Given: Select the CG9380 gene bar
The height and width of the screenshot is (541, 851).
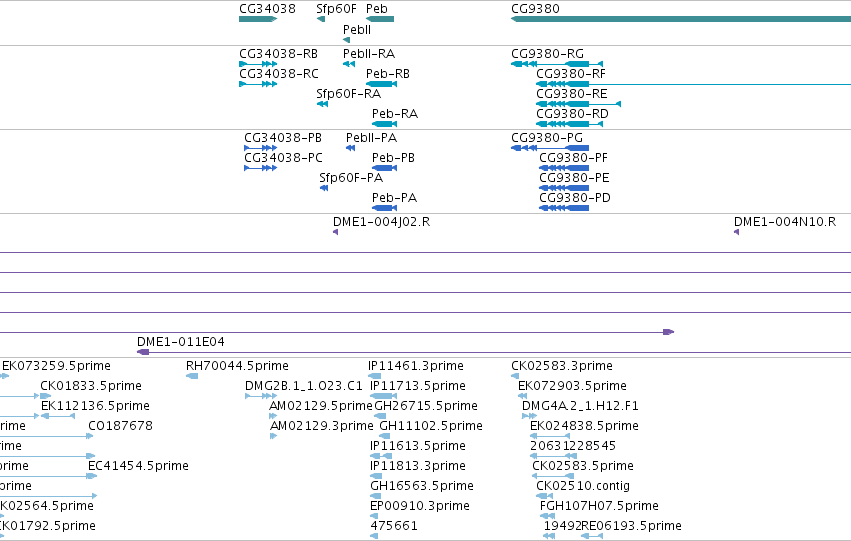Looking at the screenshot, I should click(x=681, y=19).
